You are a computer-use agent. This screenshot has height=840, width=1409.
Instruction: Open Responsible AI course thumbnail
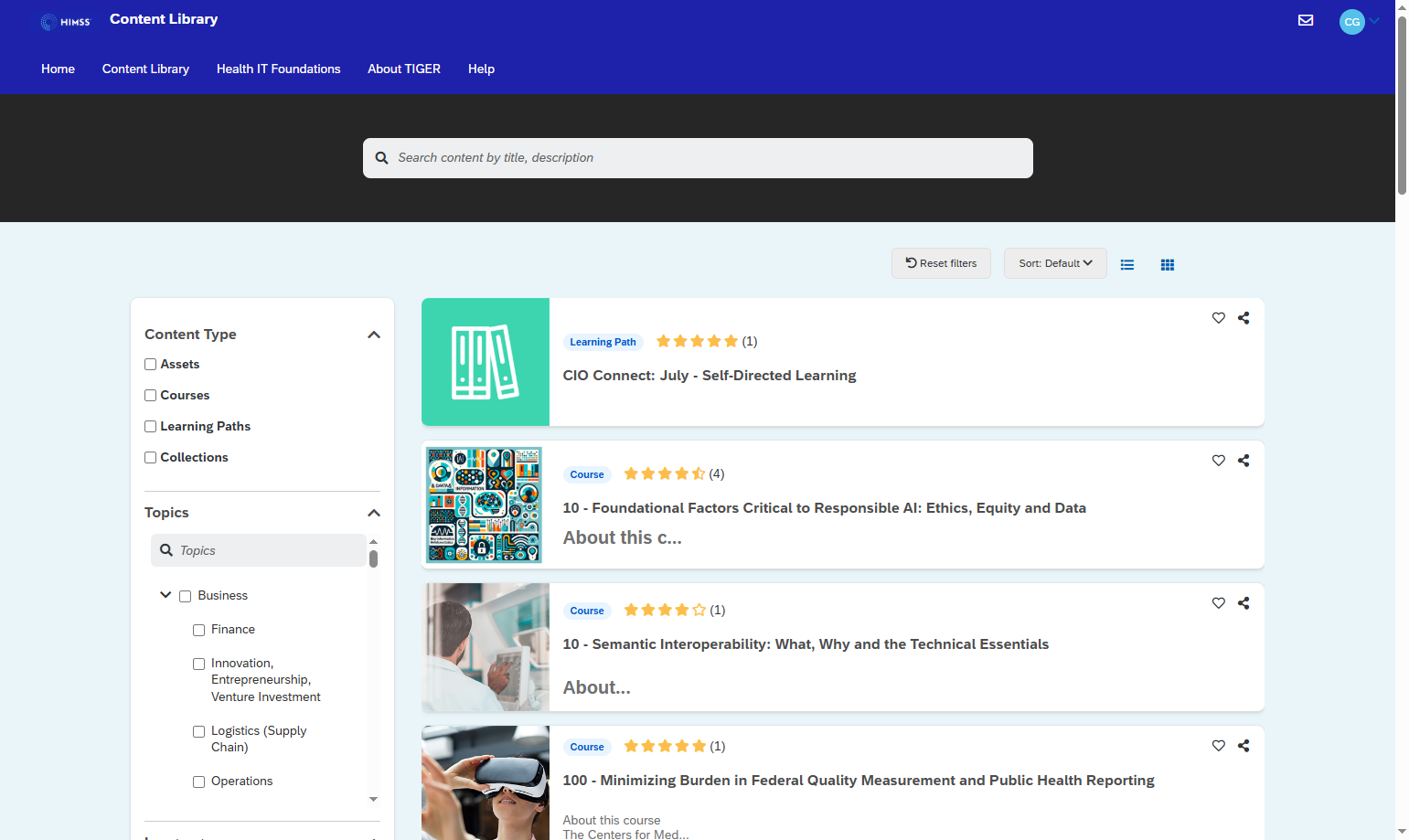(486, 505)
